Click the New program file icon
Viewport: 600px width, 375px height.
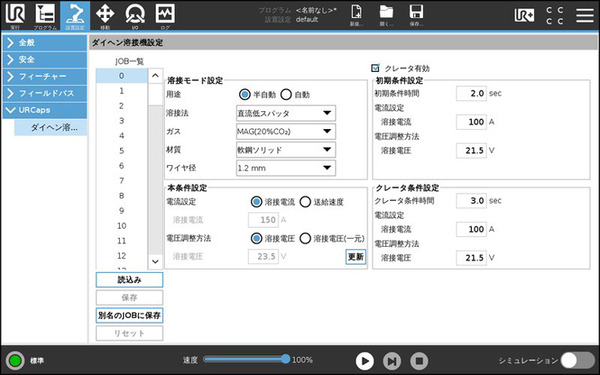click(356, 15)
